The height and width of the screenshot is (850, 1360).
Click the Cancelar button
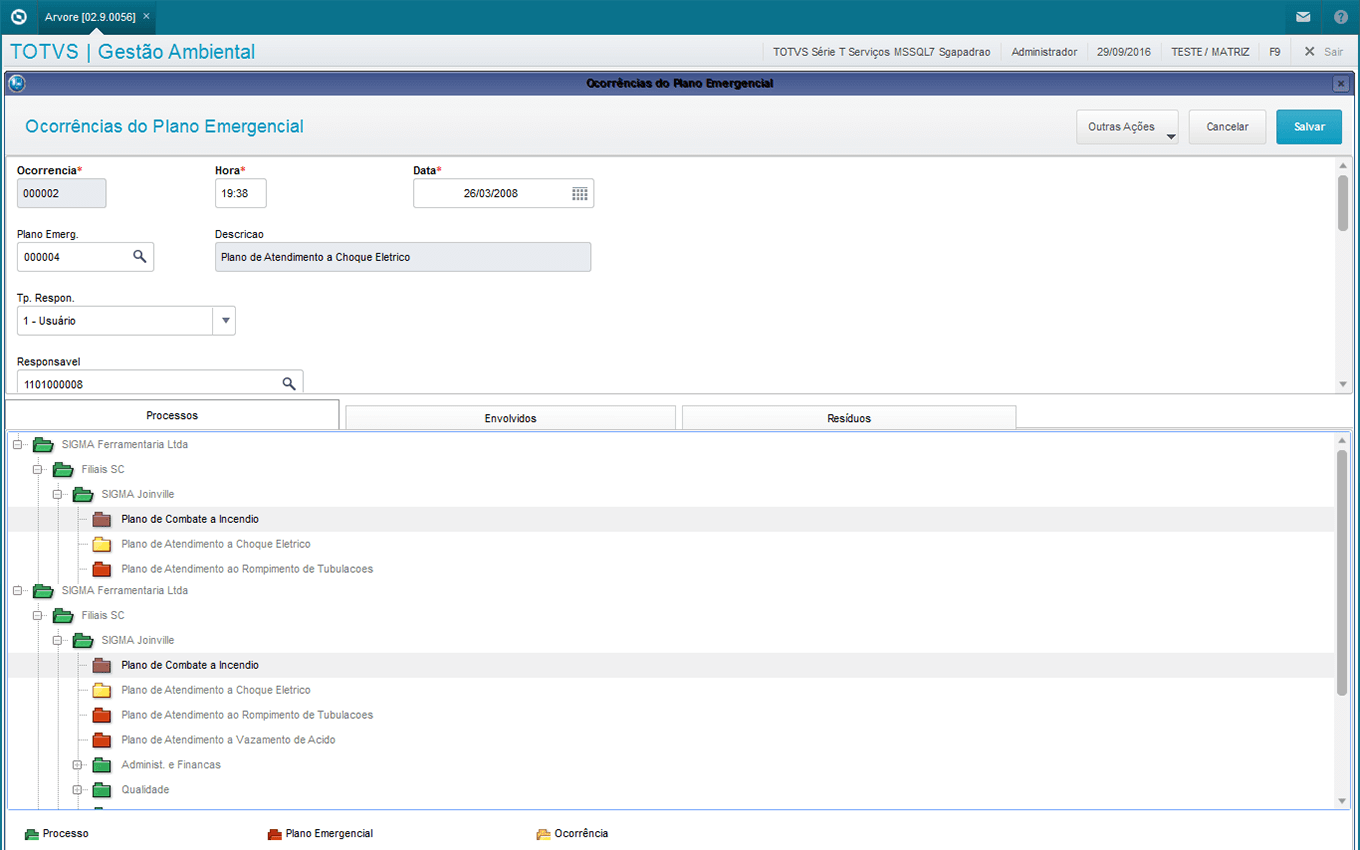pos(1227,127)
